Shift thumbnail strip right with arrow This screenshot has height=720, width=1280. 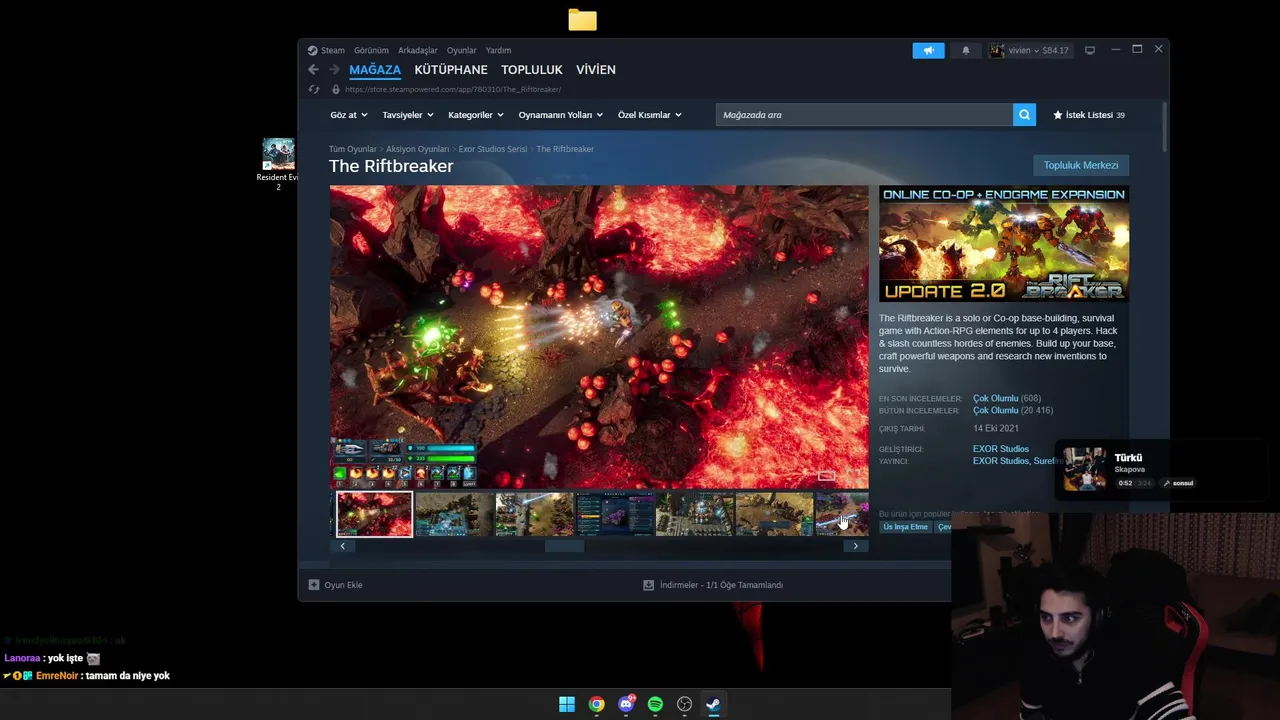pyautogui.click(x=855, y=546)
